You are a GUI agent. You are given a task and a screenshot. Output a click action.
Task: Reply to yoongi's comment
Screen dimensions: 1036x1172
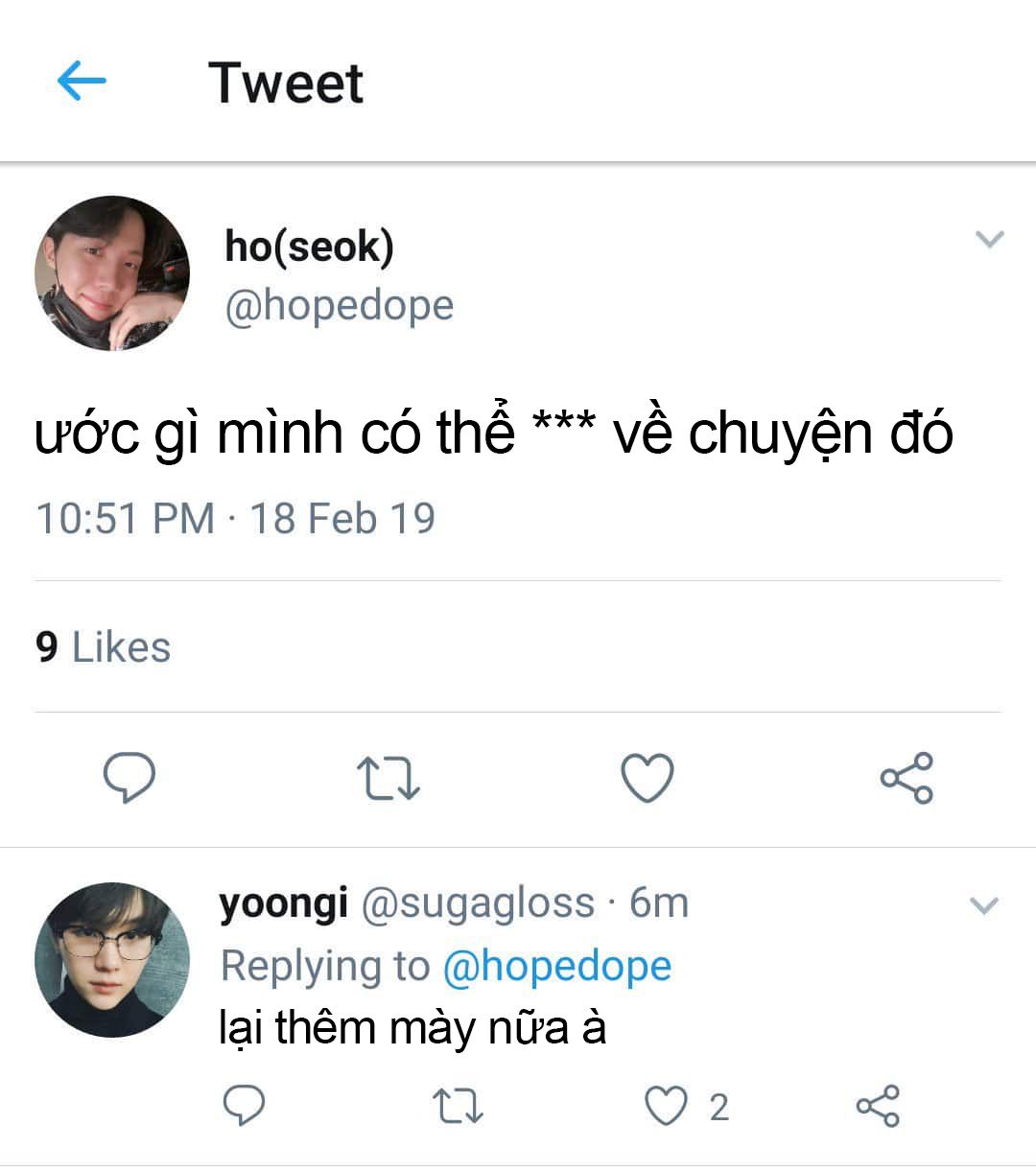coord(244,1106)
